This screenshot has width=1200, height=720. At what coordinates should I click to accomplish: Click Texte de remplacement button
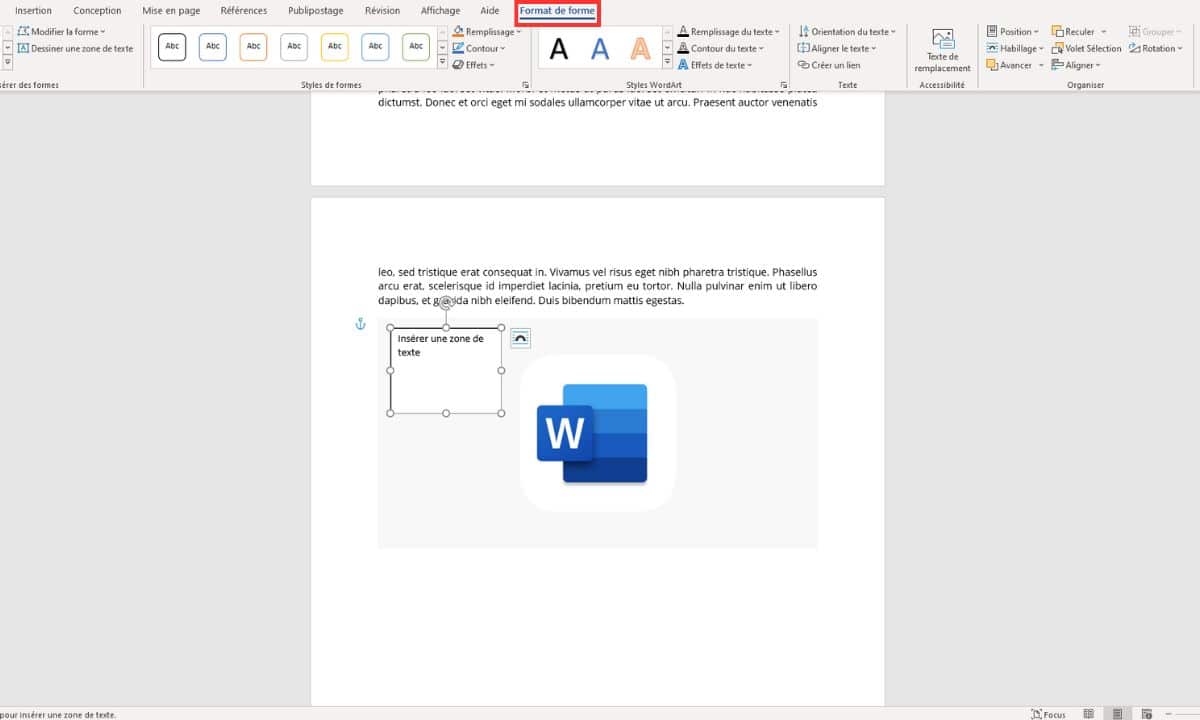tap(942, 51)
